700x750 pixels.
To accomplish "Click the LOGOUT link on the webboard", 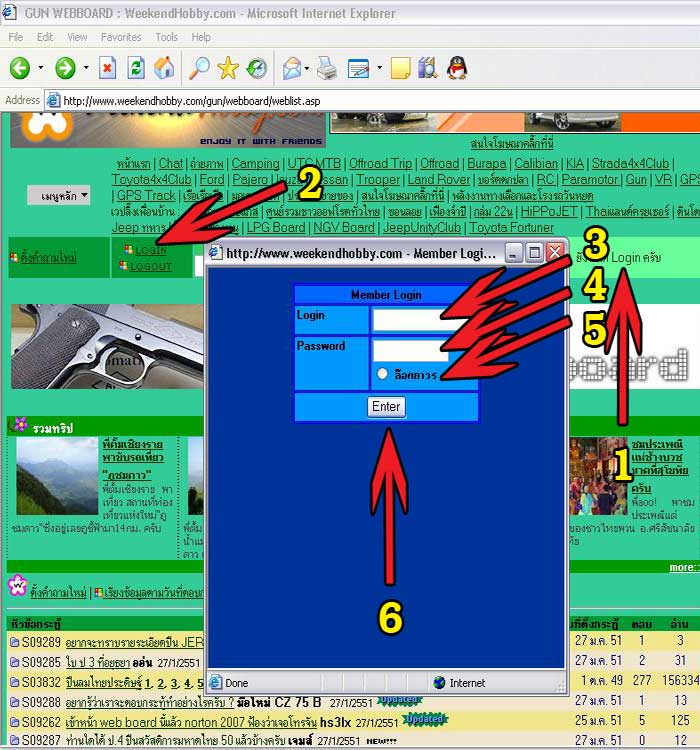I will click(x=152, y=266).
